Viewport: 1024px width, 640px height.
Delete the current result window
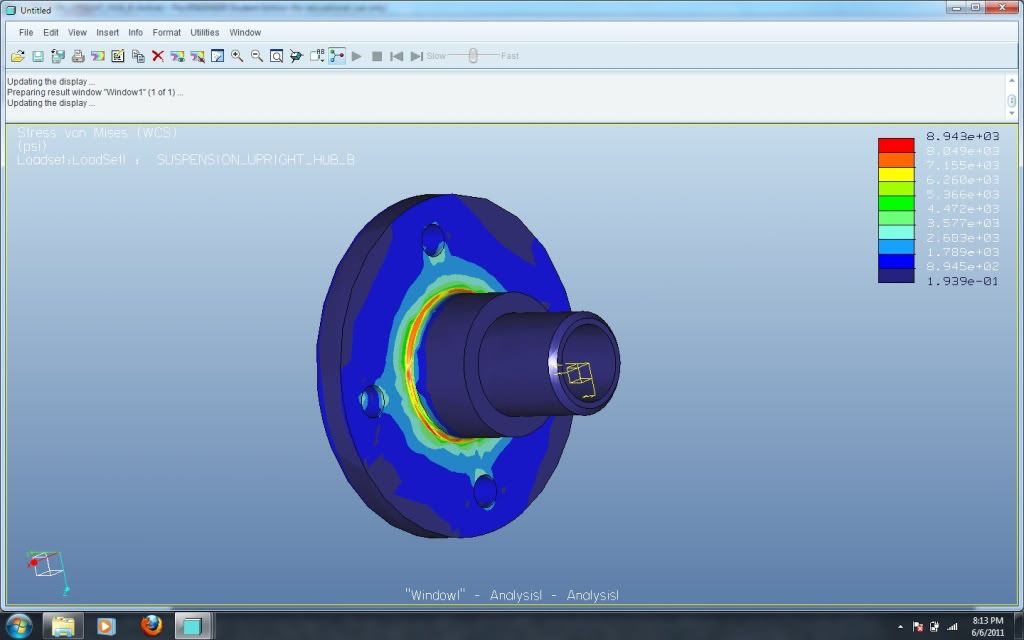click(x=157, y=56)
